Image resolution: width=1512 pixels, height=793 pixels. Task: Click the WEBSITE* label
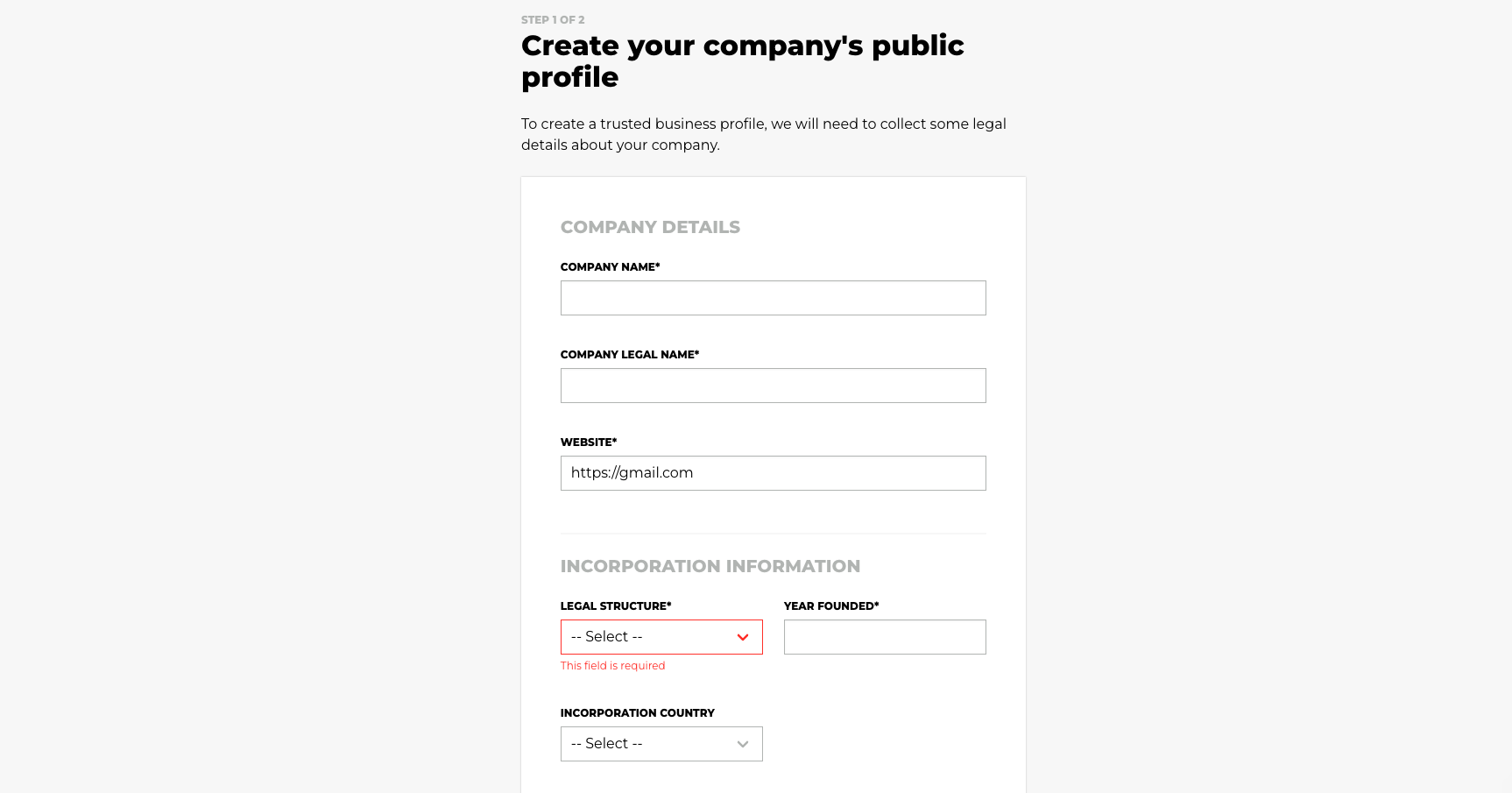[x=589, y=443]
